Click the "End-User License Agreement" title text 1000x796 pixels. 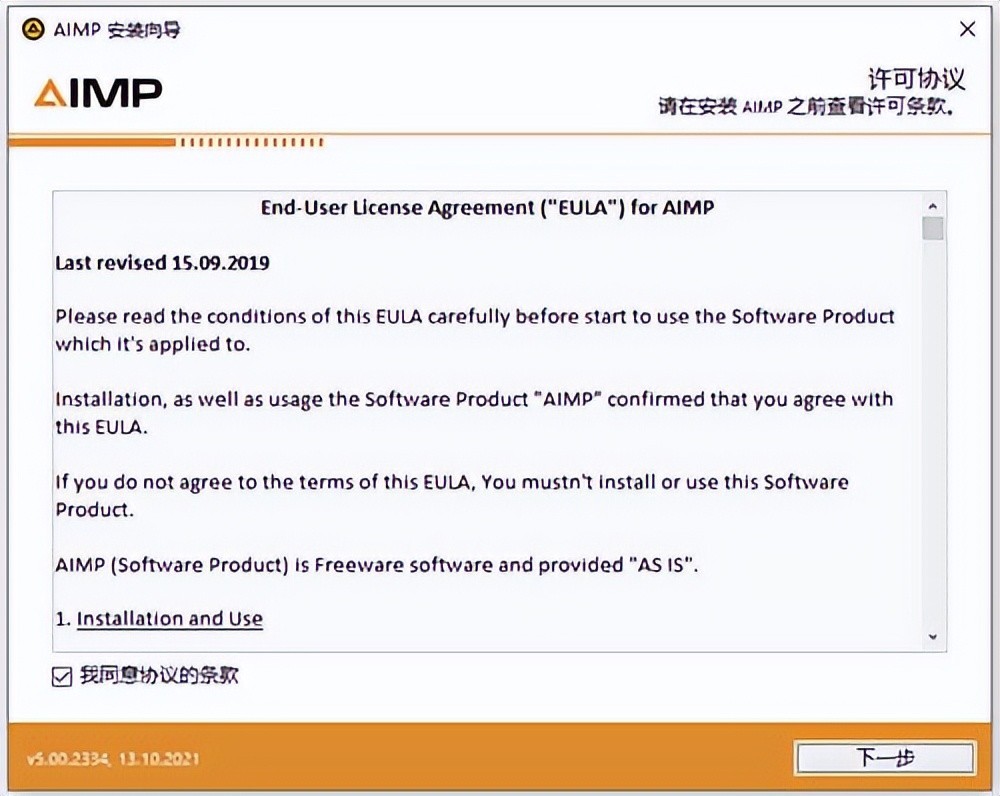coord(487,208)
